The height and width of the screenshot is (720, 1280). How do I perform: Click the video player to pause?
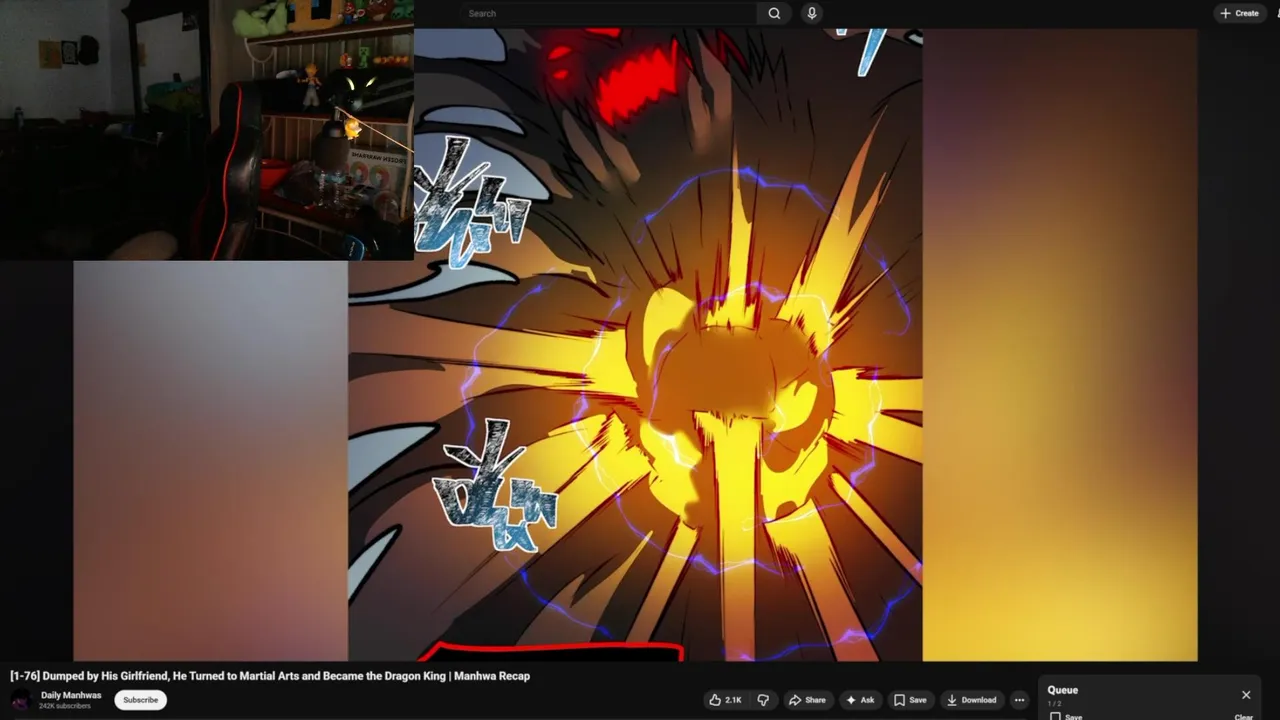click(635, 345)
